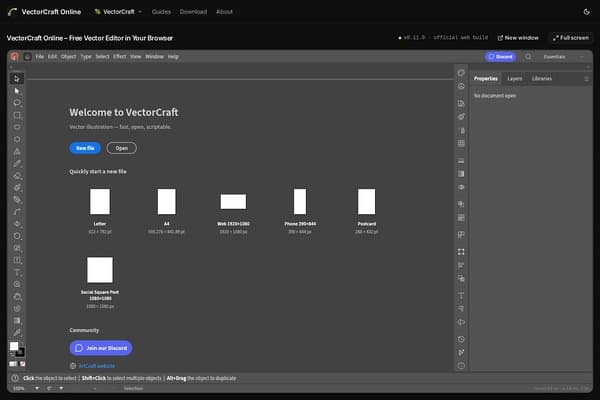Click the New window button

518,38
